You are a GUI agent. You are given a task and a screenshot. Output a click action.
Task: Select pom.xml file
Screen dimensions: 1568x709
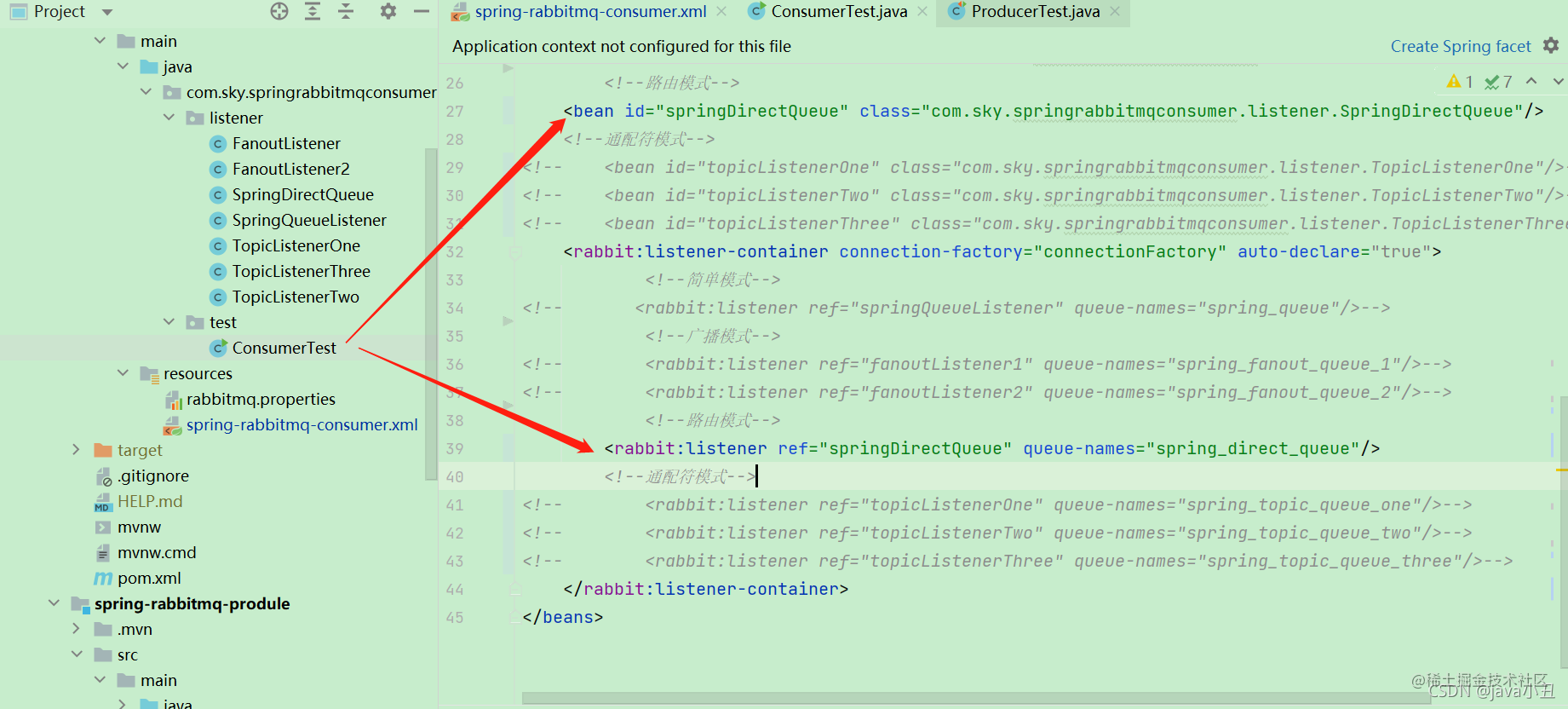(x=149, y=578)
